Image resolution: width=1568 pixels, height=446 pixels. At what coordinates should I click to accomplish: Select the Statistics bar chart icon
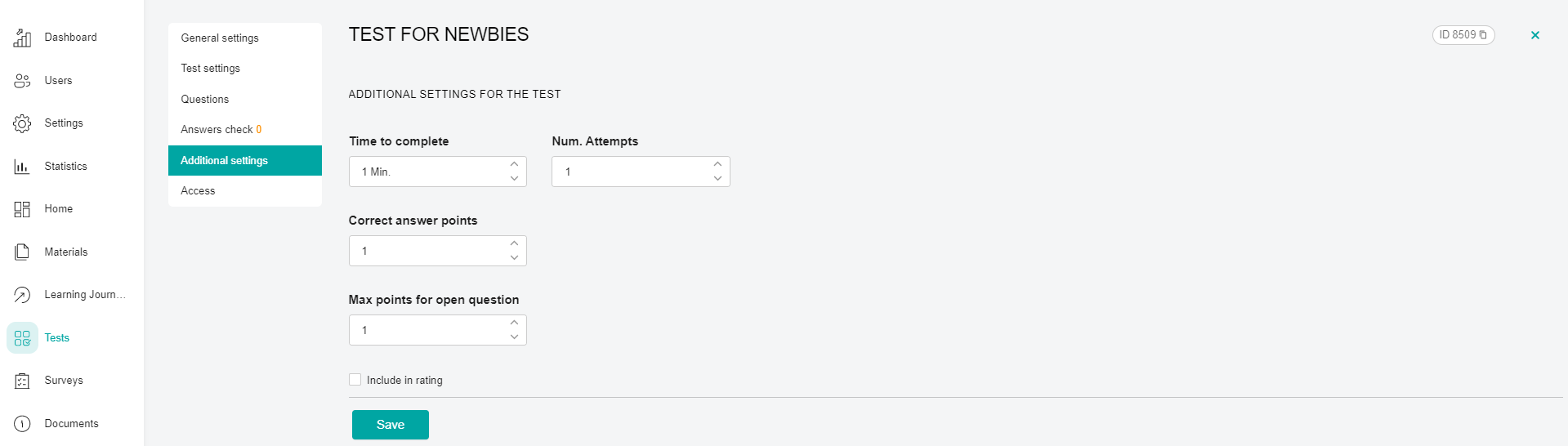point(22,166)
